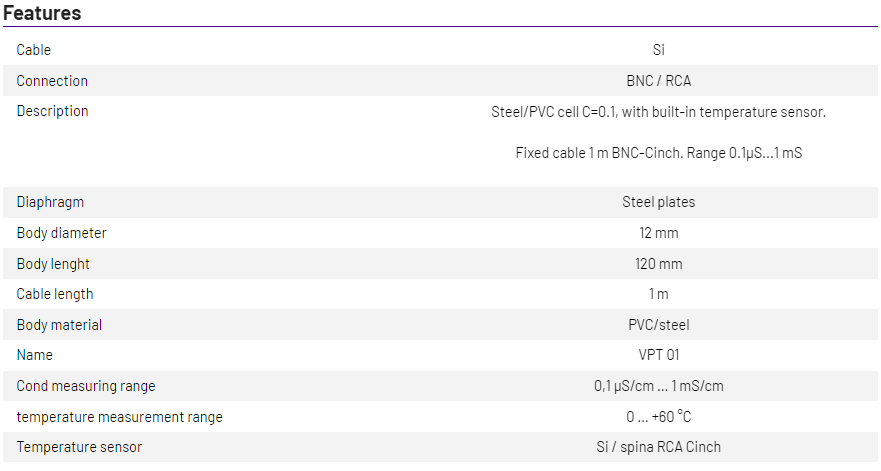Select the 0 ... +60 °C temperature value
This screenshot has height=471, width=881.
[658, 417]
